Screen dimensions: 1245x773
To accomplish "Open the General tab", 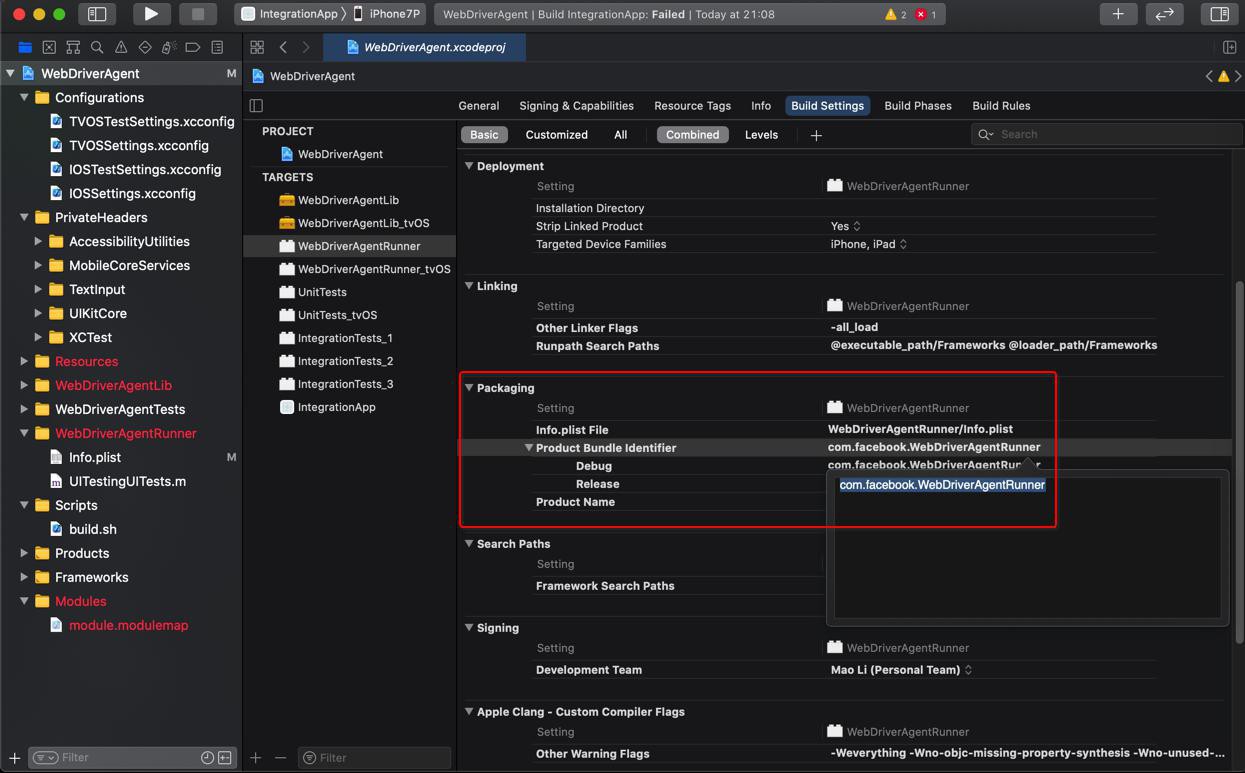I will click(x=479, y=106).
